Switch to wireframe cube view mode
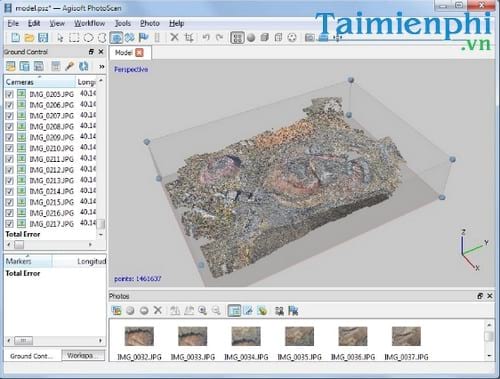The height and width of the screenshot is (379, 500). click(278, 38)
